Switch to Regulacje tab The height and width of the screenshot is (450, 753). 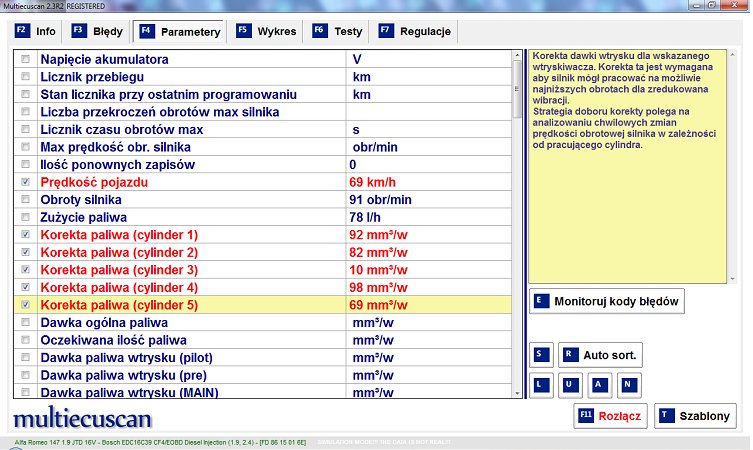pyautogui.click(x=416, y=31)
